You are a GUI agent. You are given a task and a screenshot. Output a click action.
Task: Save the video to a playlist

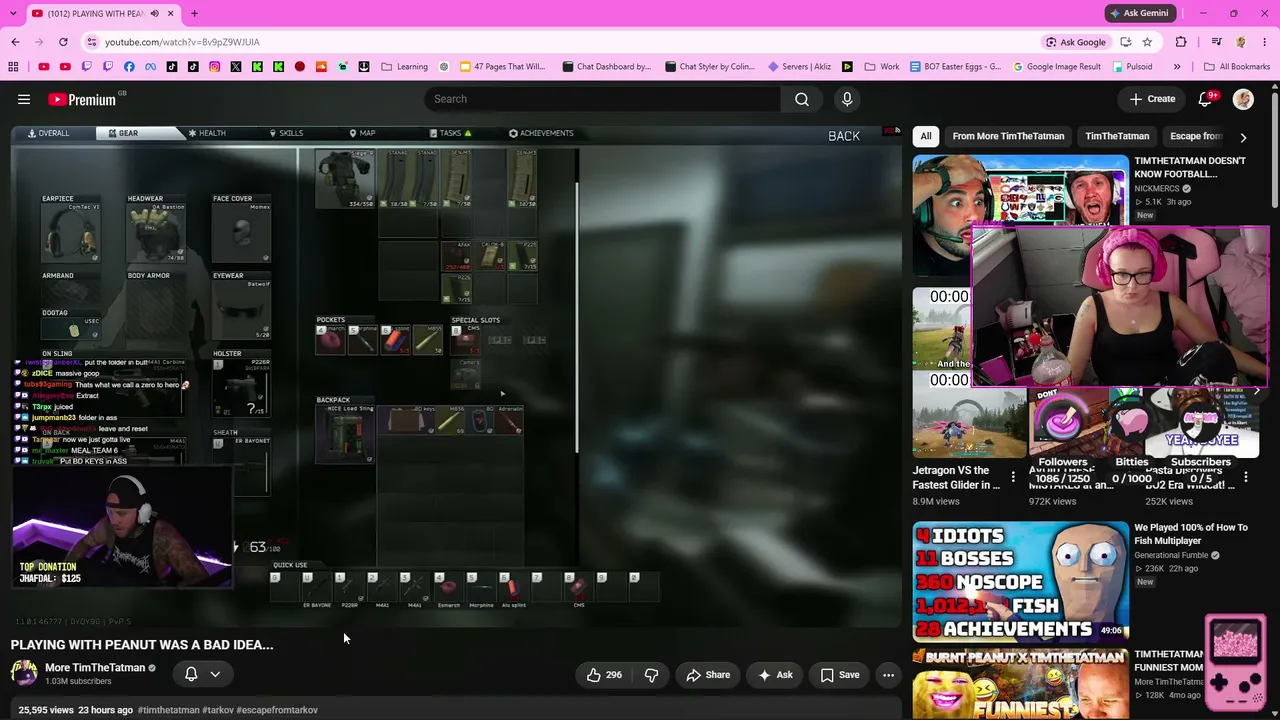840,675
